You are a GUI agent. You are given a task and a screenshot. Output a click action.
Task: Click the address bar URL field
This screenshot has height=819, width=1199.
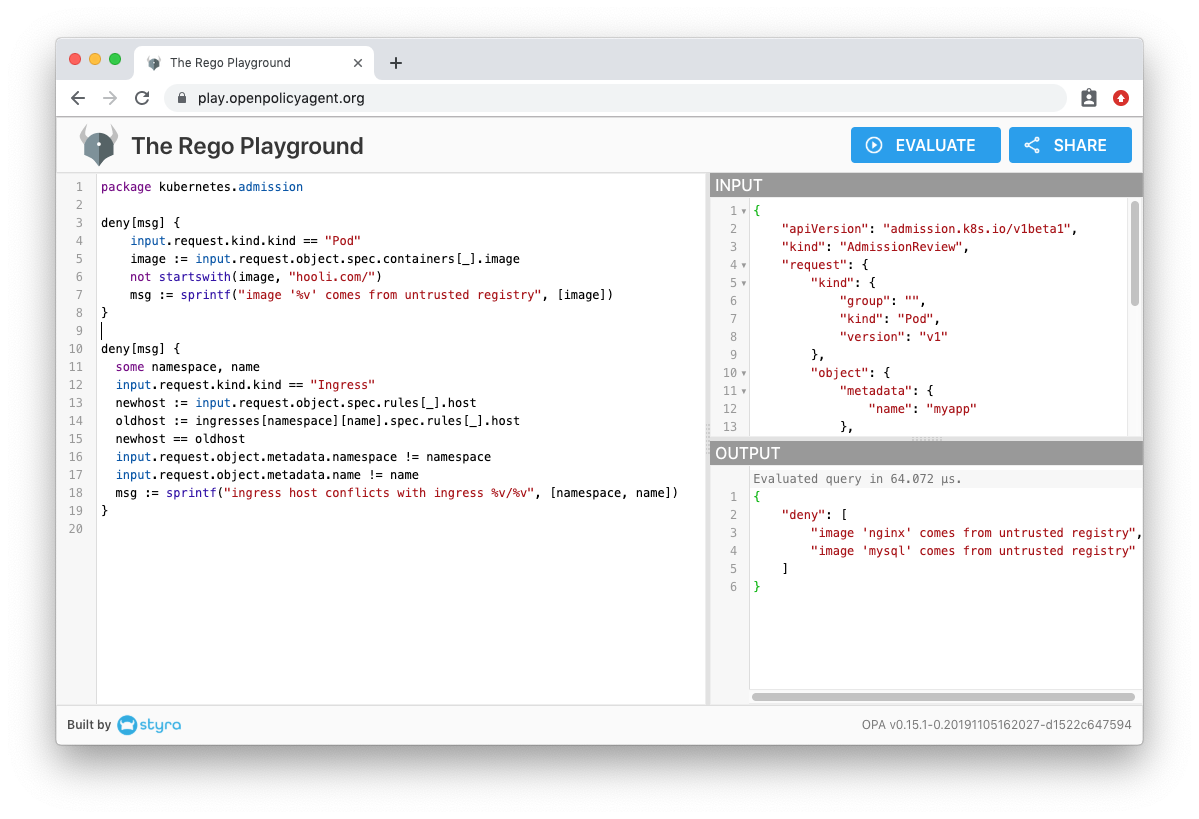pyautogui.click(x=600, y=98)
